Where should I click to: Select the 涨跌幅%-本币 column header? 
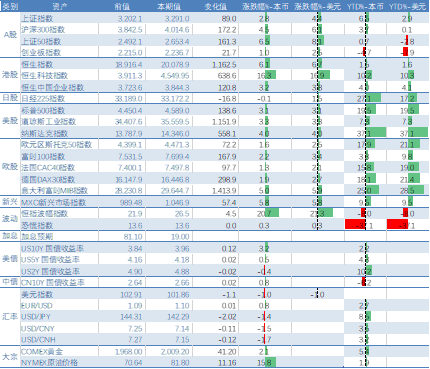pyautogui.click(x=265, y=6)
